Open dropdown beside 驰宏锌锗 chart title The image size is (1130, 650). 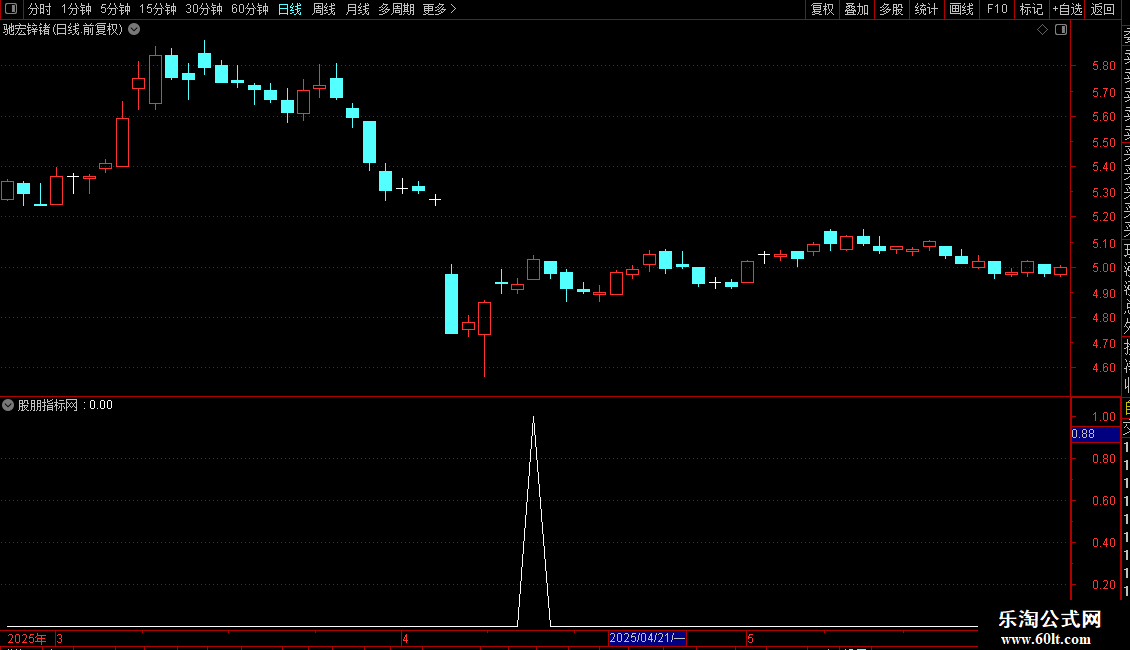tap(134, 30)
